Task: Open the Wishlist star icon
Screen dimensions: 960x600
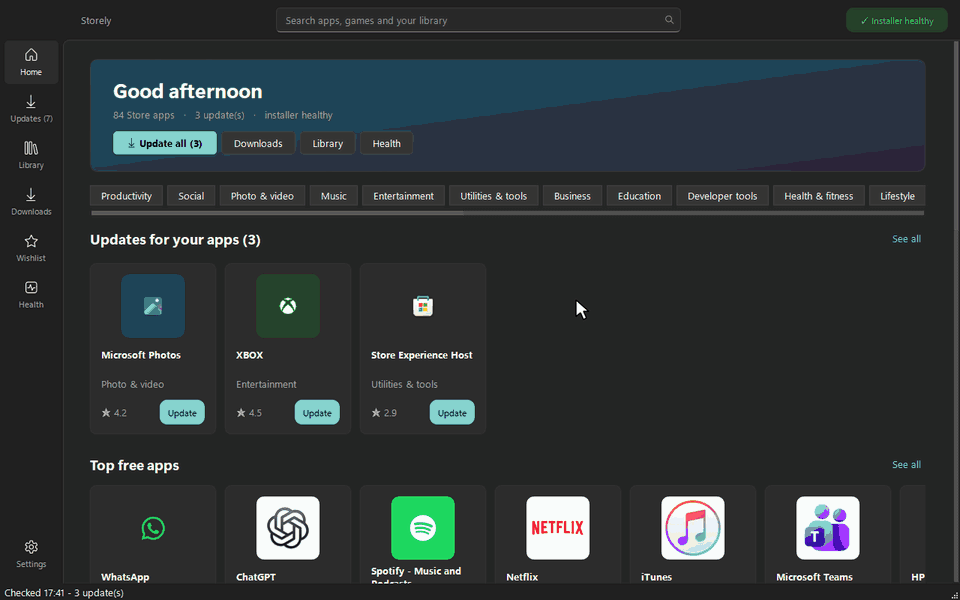Action: (x=31, y=241)
